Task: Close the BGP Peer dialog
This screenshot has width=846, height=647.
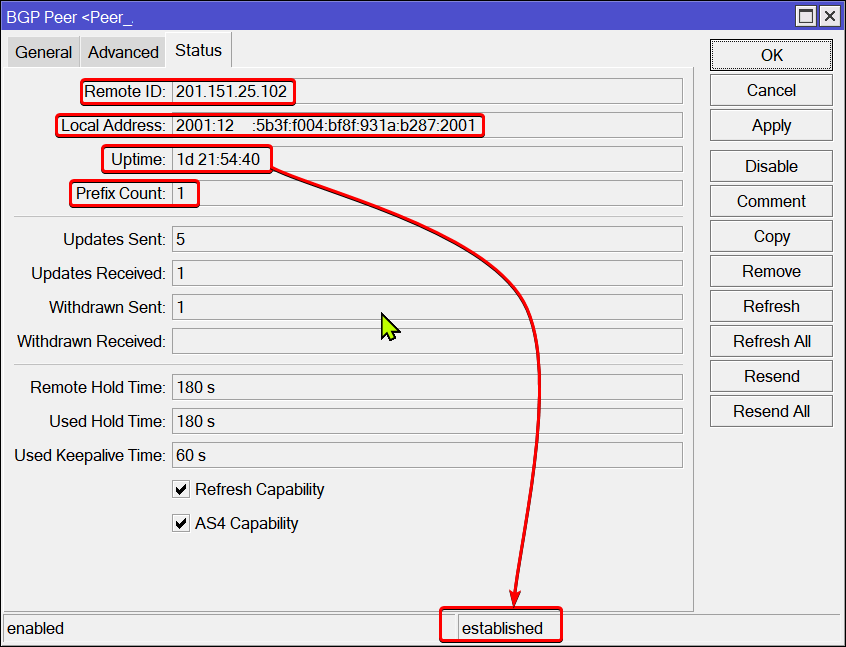Action: [x=829, y=16]
